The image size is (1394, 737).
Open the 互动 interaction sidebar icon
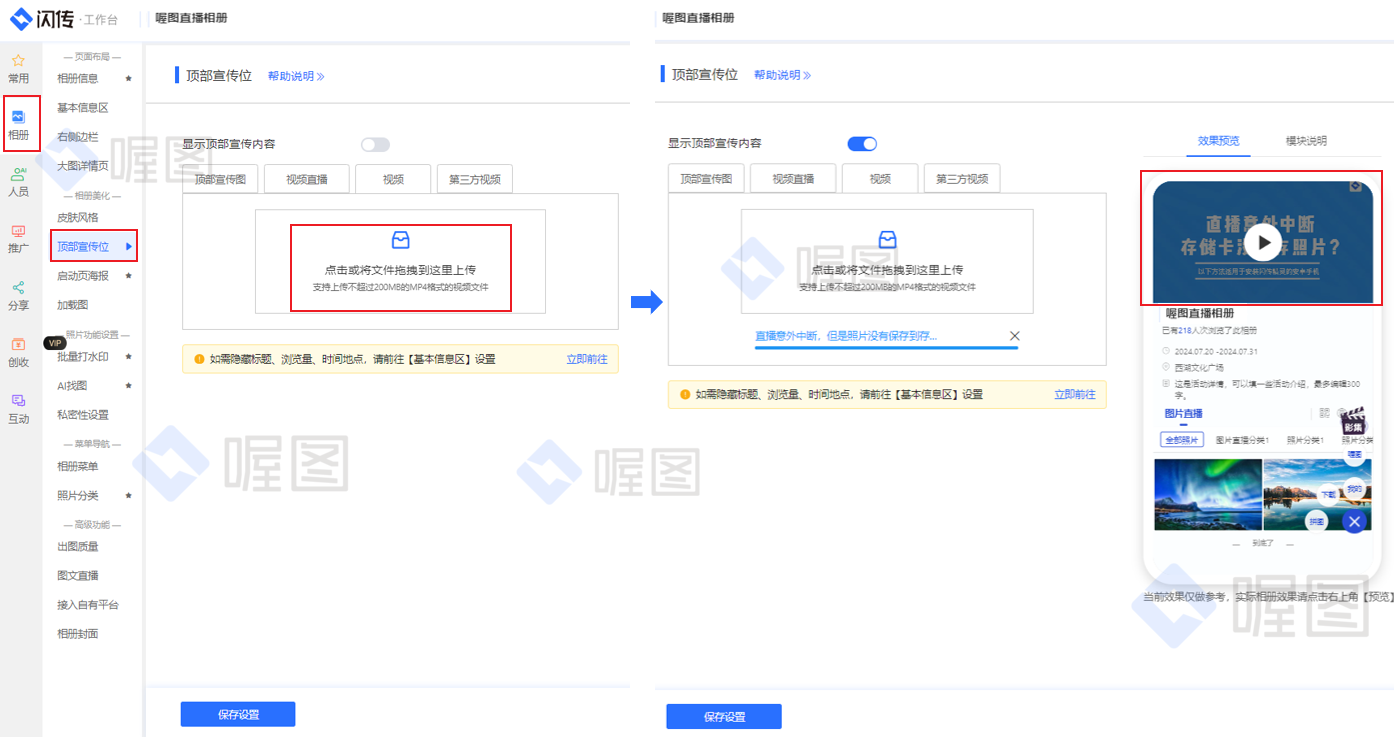point(18,401)
